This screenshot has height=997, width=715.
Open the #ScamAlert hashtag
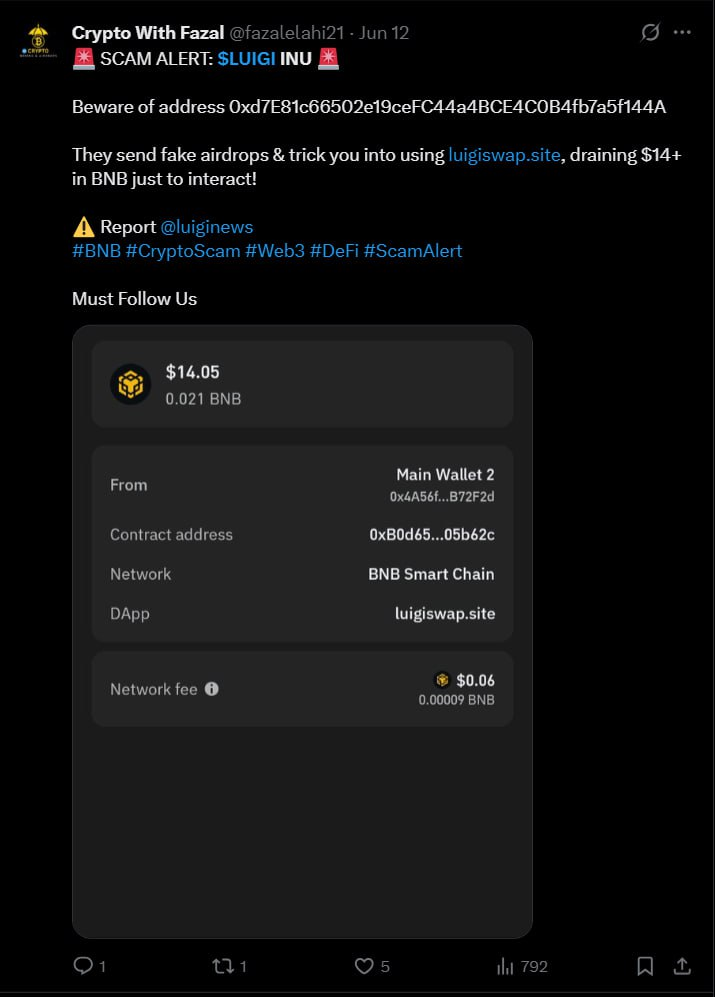tap(413, 251)
